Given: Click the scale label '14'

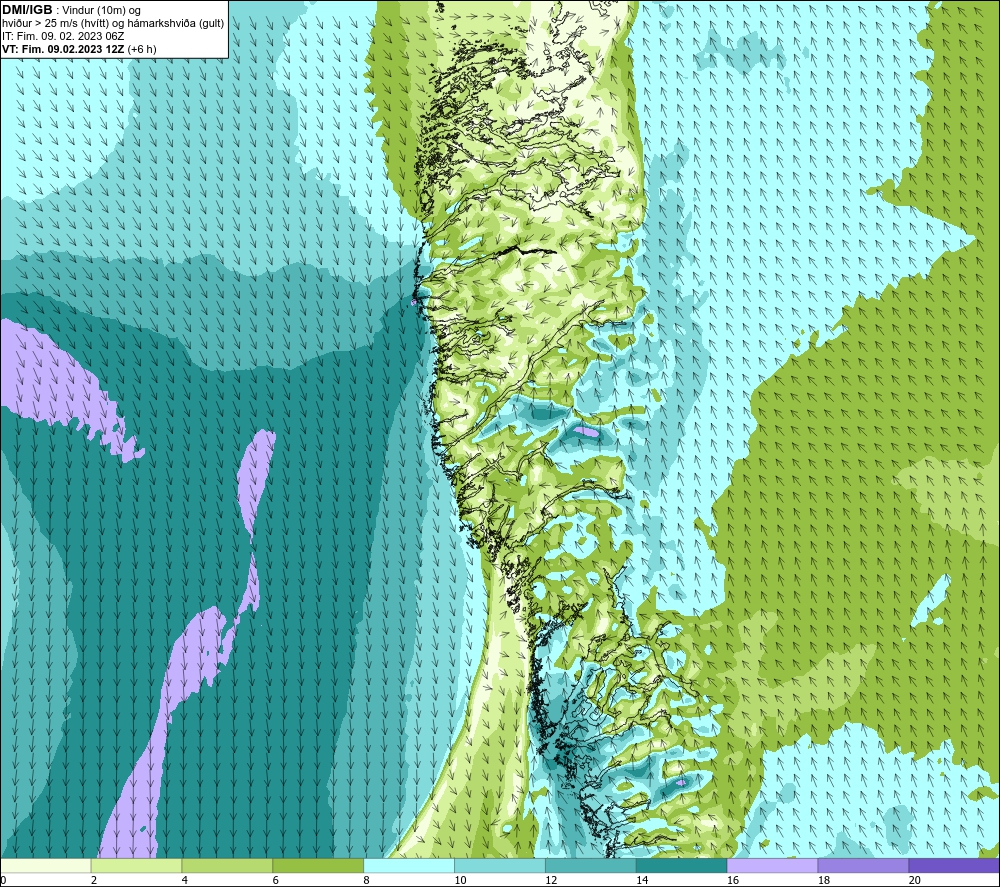Looking at the screenshot, I should click(642, 880).
